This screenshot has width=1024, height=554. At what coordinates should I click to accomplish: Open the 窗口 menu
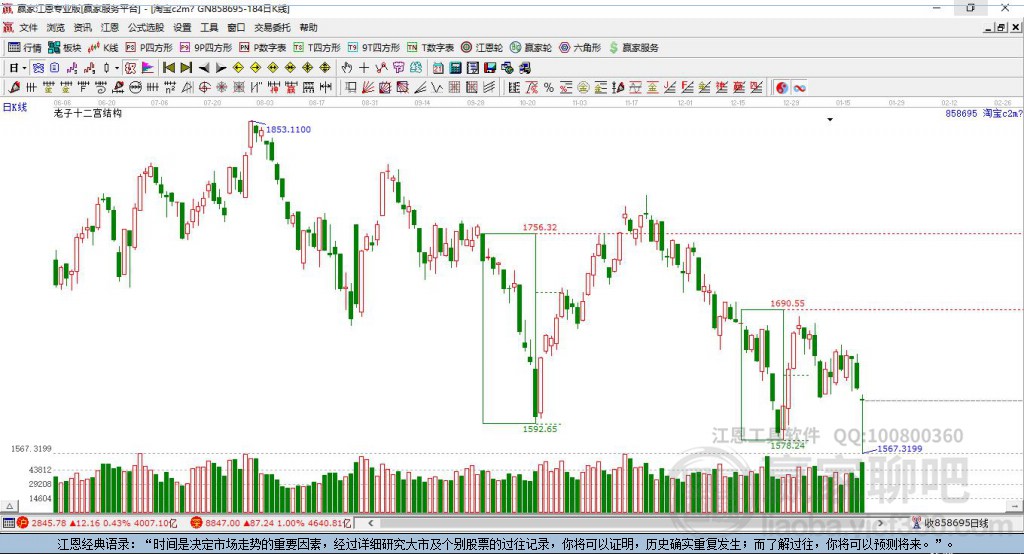(x=236, y=27)
